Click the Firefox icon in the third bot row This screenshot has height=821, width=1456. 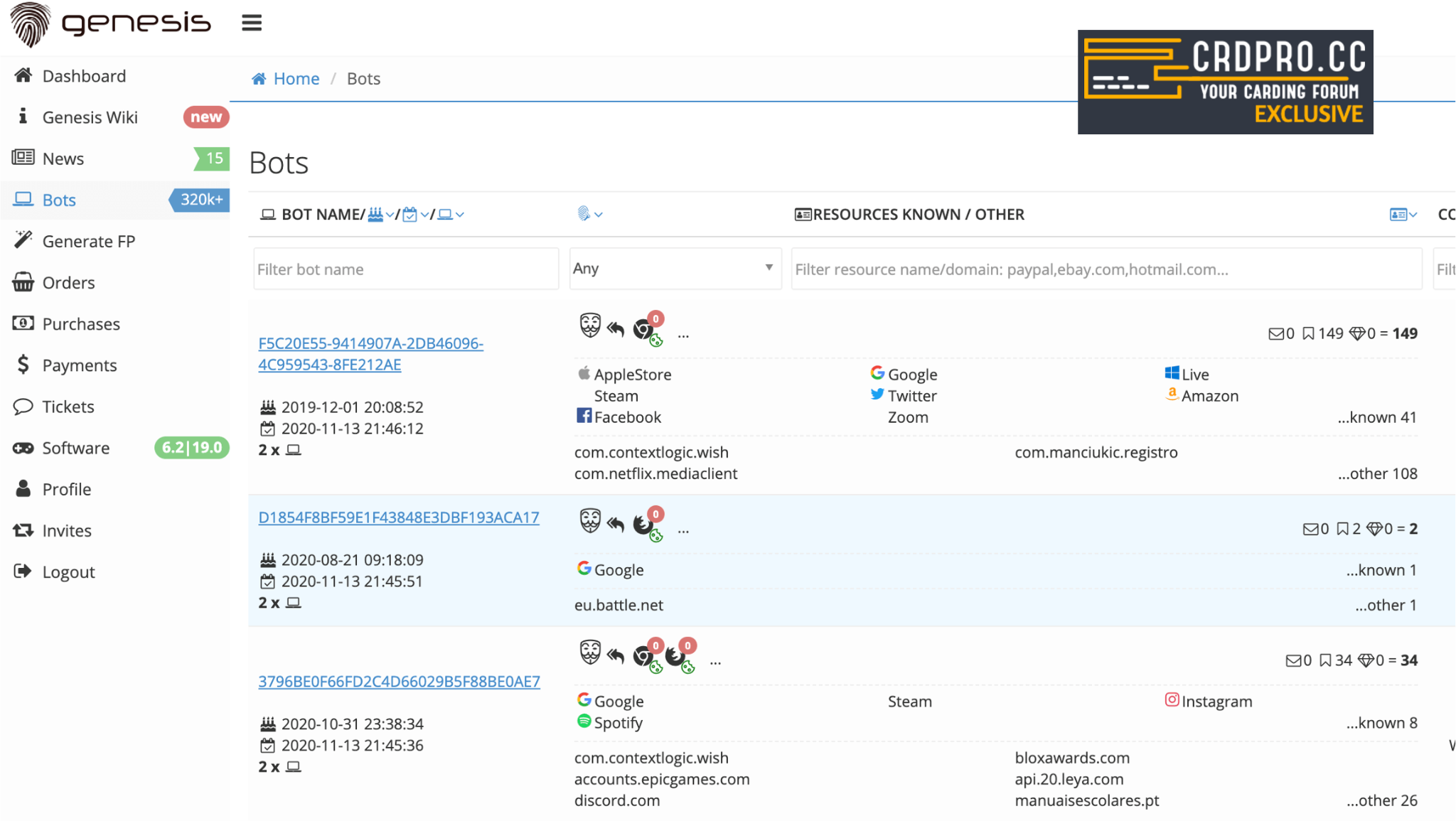pos(675,655)
